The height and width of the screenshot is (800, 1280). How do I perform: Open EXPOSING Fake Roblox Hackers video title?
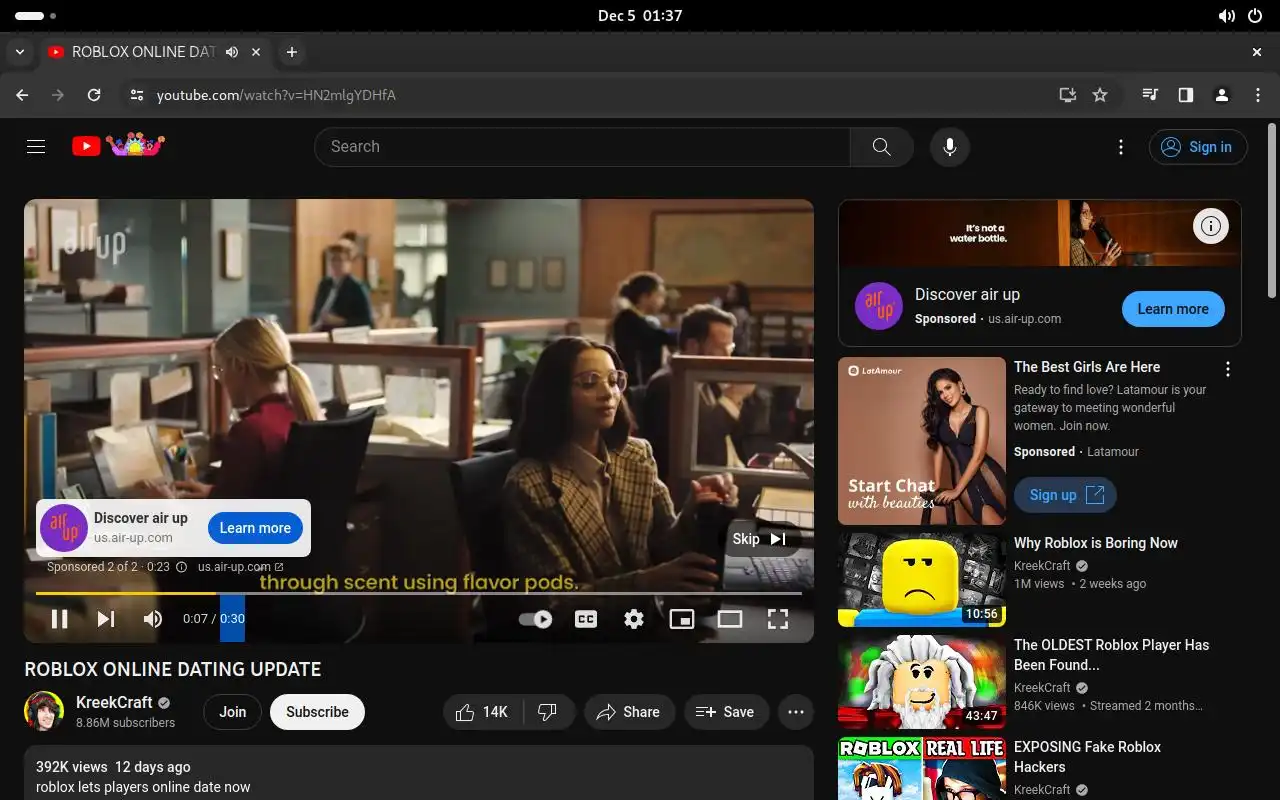1087,757
